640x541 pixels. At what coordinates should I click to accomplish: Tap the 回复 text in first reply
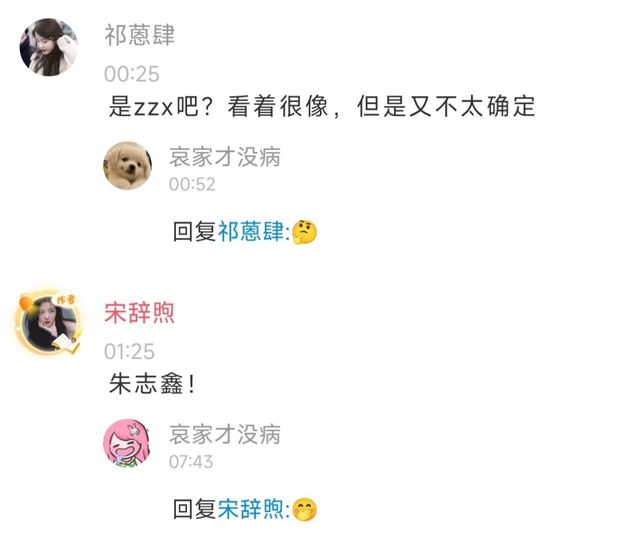[x=195, y=232]
